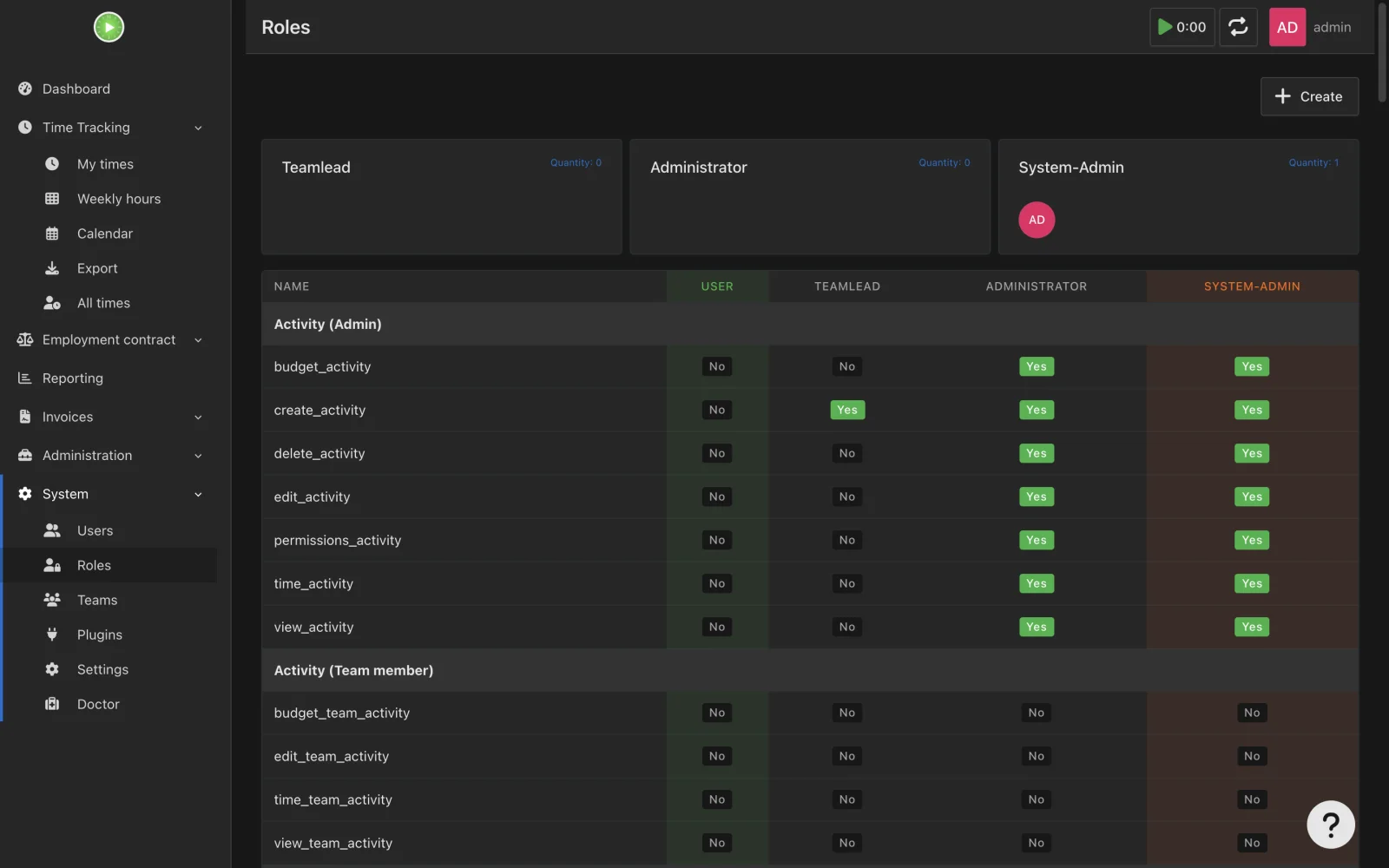The width and height of the screenshot is (1389, 868).
Task: Click the Plugins plug icon
Action: (x=52, y=635)
